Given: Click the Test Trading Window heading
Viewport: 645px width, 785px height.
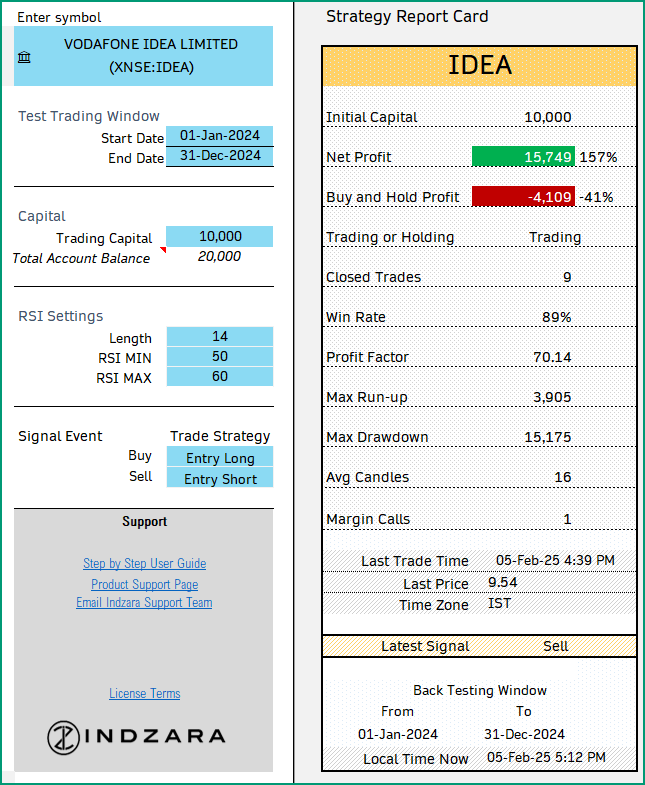Looking at the screenshot, I should (89, 116).
